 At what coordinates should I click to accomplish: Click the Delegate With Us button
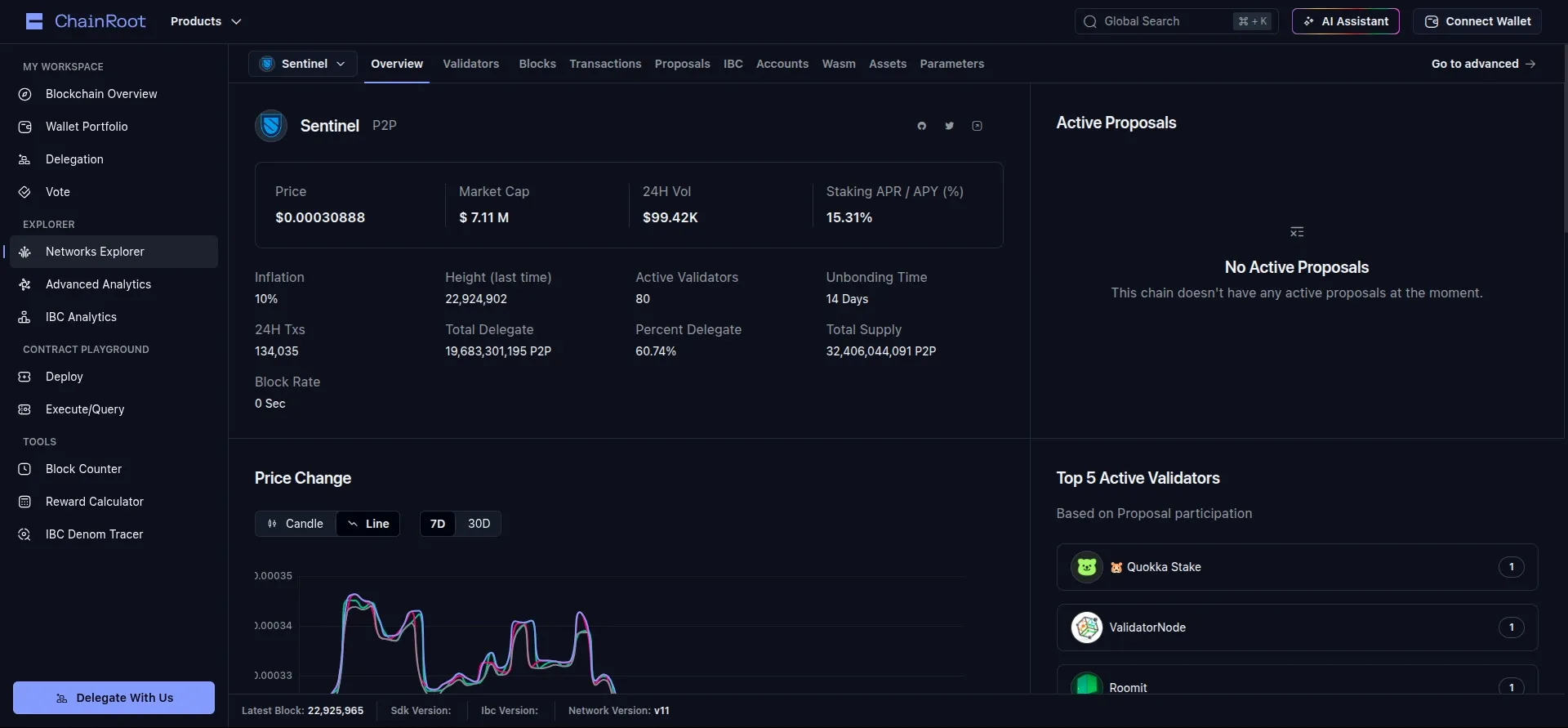114,698
